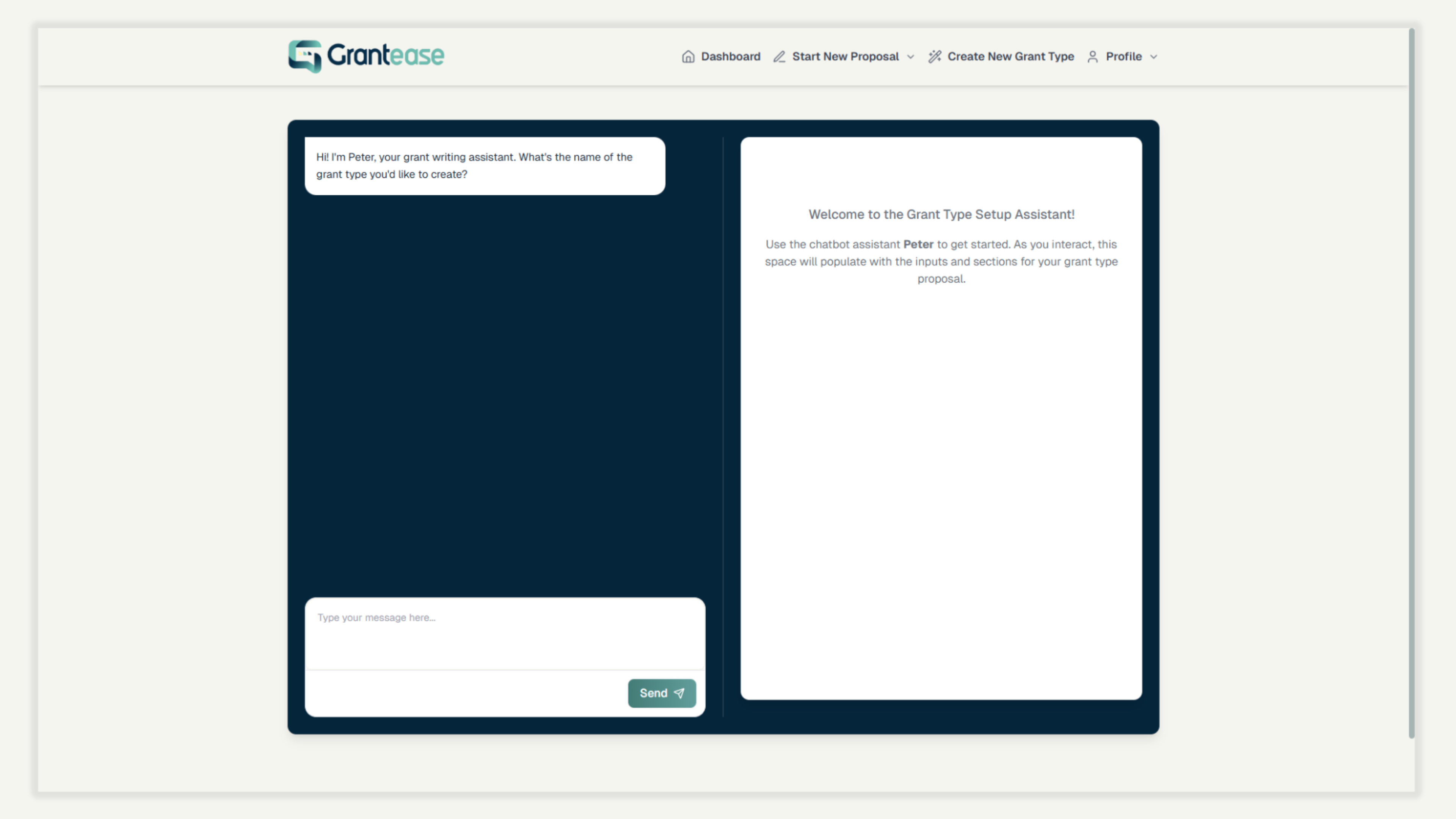Select Create New Grant Type in the nav

tap(1010, 56)
